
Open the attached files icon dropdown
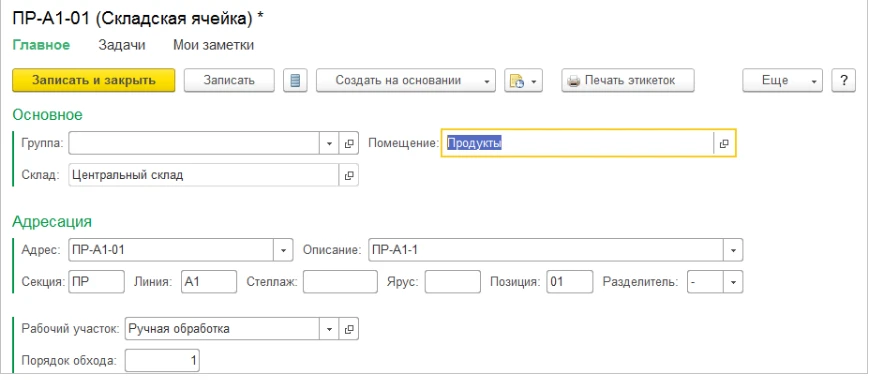point(523,80)
